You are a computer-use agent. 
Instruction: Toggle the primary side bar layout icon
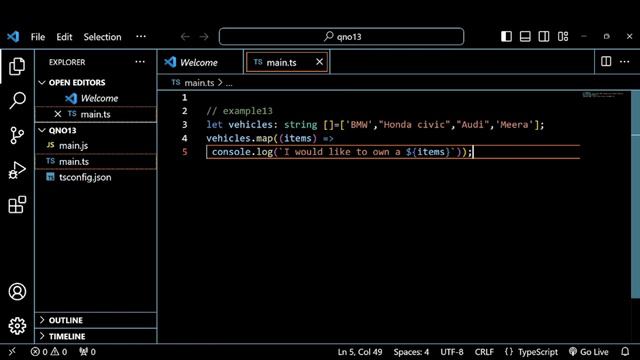pyautogui.click(x=506, y=36)
